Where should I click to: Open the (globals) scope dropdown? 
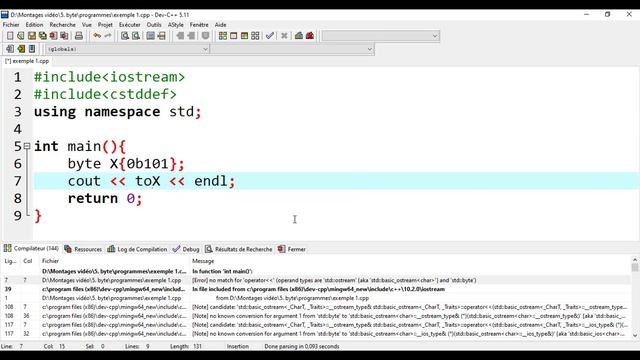[x=127, y=49]
